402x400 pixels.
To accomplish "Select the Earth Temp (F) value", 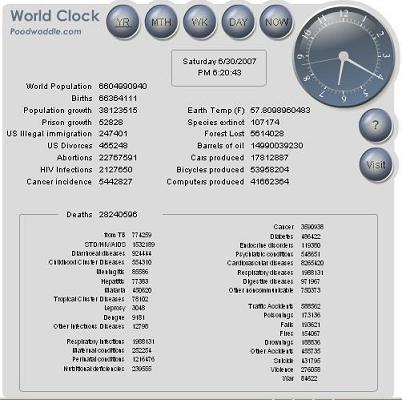I will click(x=280, y=110).
